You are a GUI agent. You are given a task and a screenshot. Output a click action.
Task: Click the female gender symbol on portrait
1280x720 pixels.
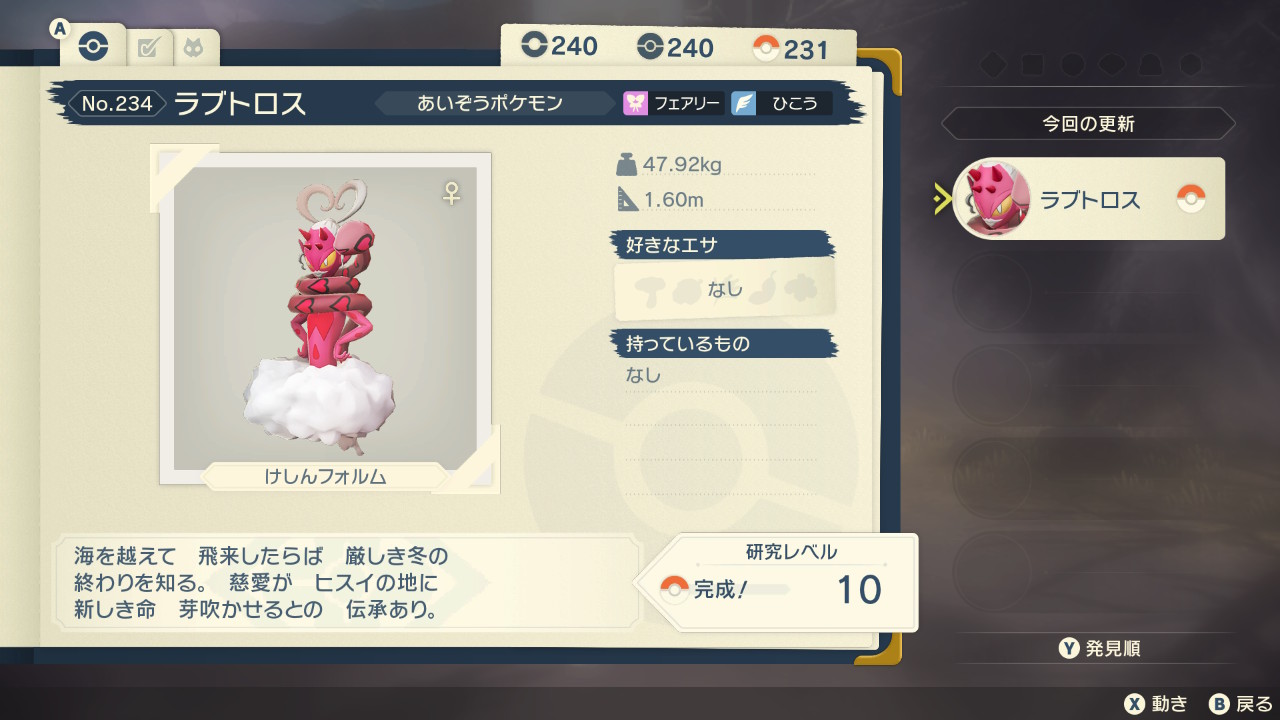pyautogui.click(x=452, y=194)
